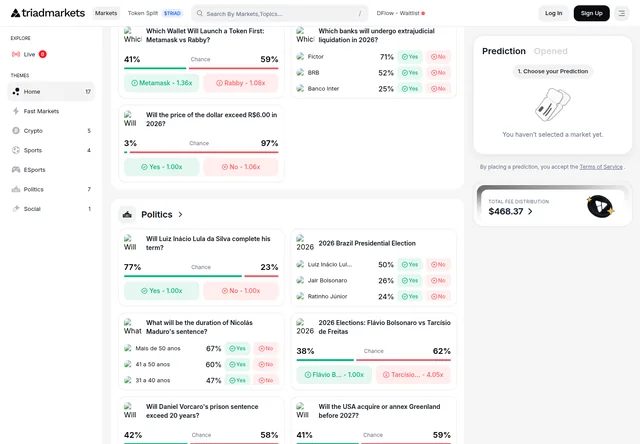Click the 1. Choose your Prediction step
The image size is (640, 444).
click(553, 71)
